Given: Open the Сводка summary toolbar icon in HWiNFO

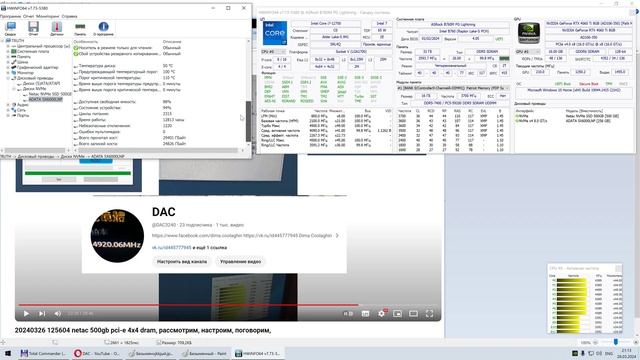Looking at the screenshot, I should coord(11,29).
